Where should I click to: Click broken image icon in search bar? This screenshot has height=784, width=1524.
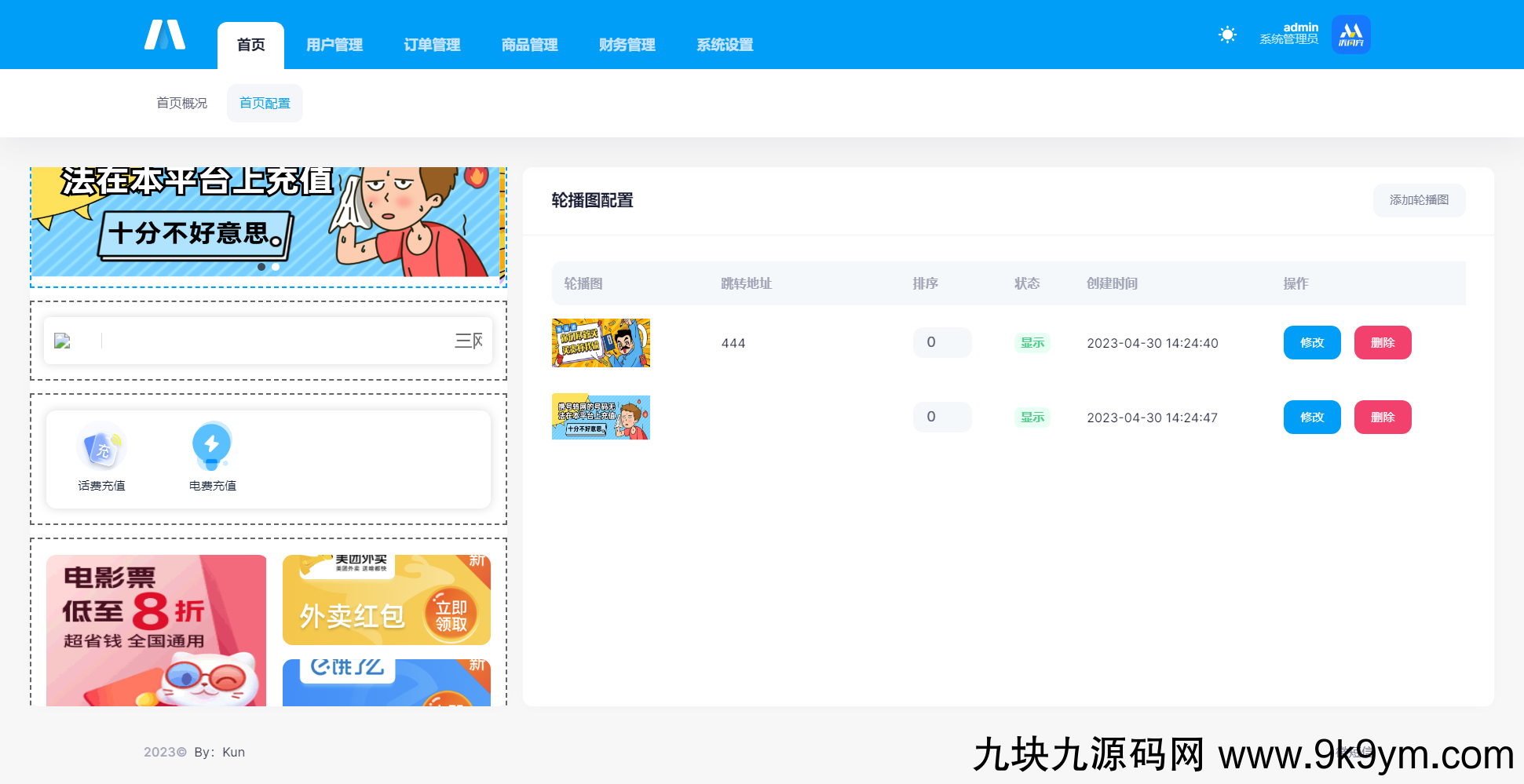tap(62, 341)
